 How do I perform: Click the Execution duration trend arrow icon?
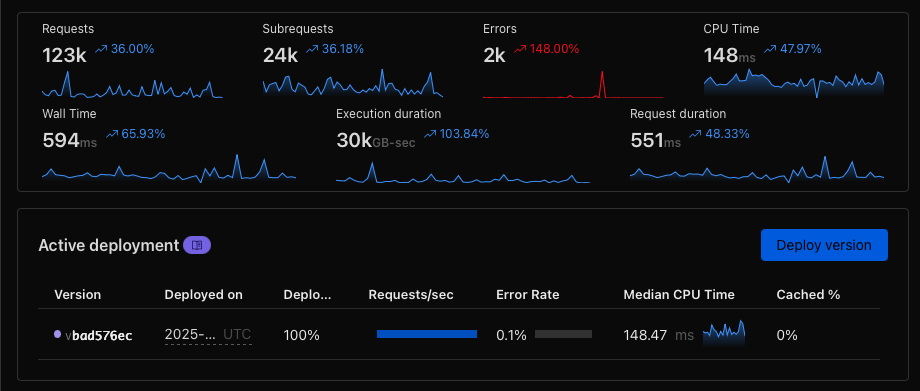430,134
